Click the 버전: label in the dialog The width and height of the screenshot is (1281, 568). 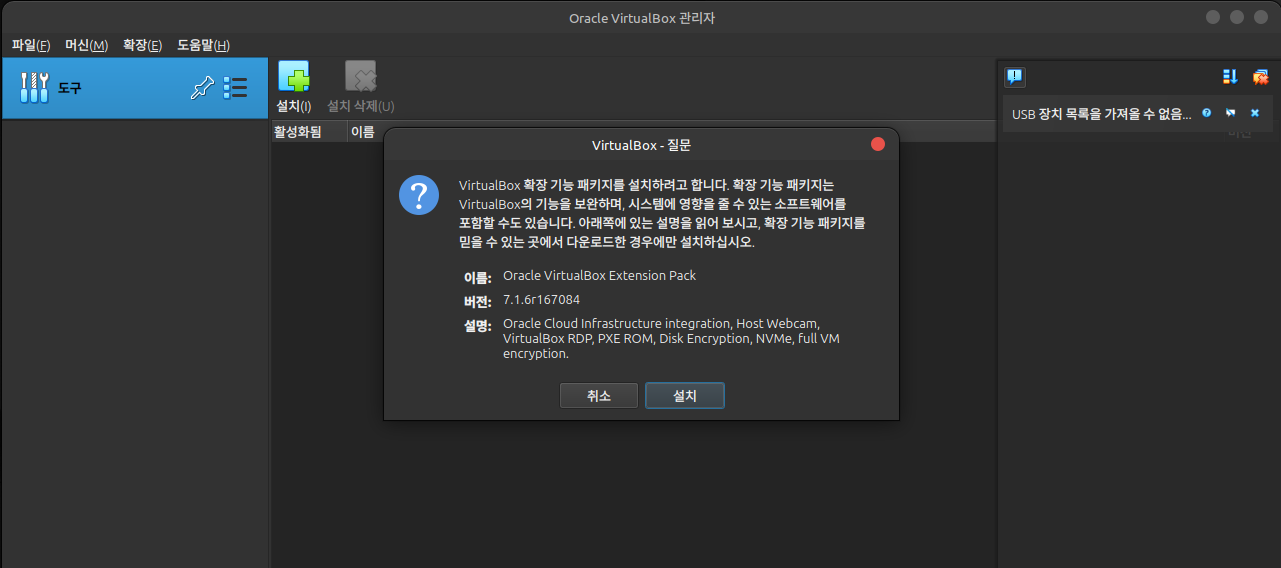click(478, 301)
